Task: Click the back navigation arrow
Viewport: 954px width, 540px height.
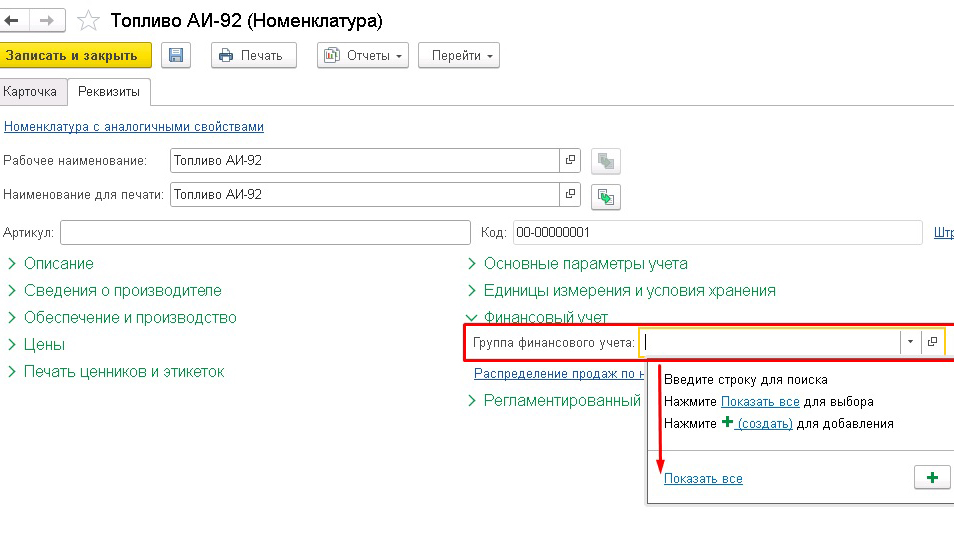Action: click(x=13, y=20)
